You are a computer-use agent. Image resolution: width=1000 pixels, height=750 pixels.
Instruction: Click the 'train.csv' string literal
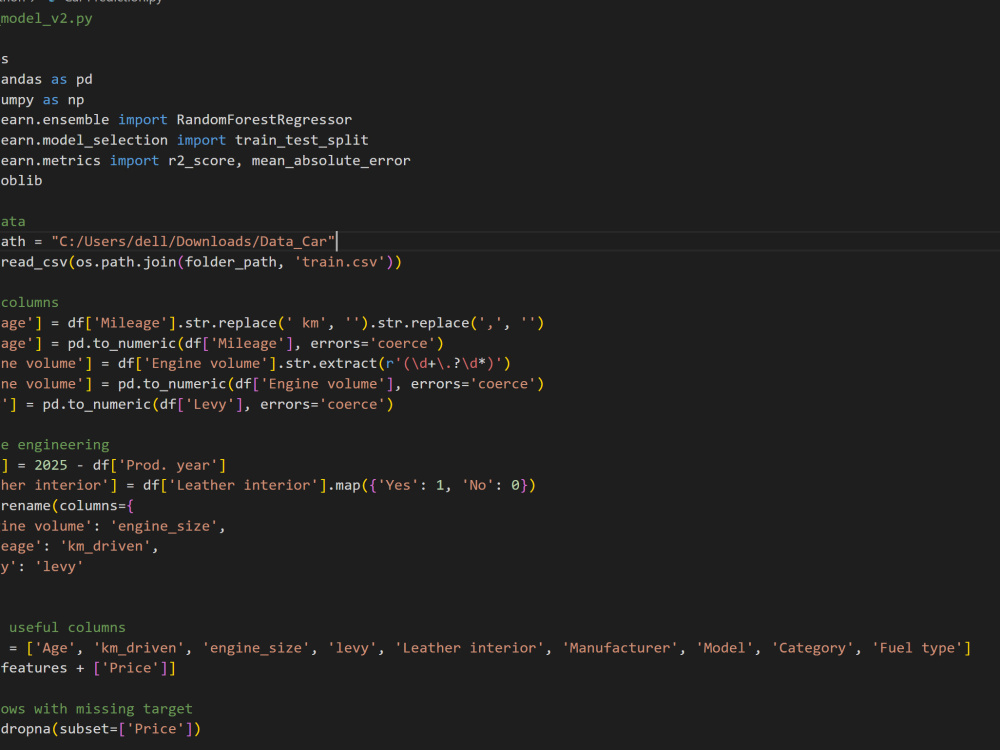click(x=339, y=262)
